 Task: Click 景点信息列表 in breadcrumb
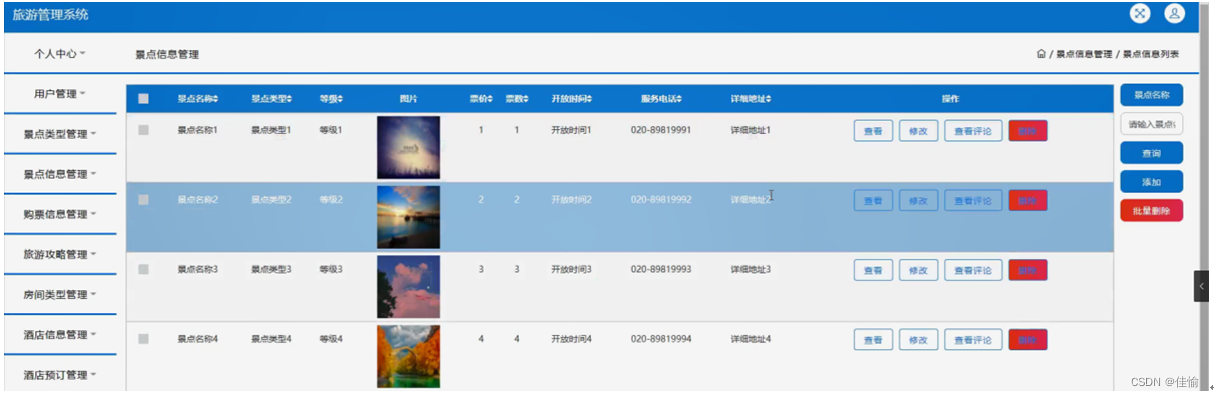click(x=1150, y=54)
